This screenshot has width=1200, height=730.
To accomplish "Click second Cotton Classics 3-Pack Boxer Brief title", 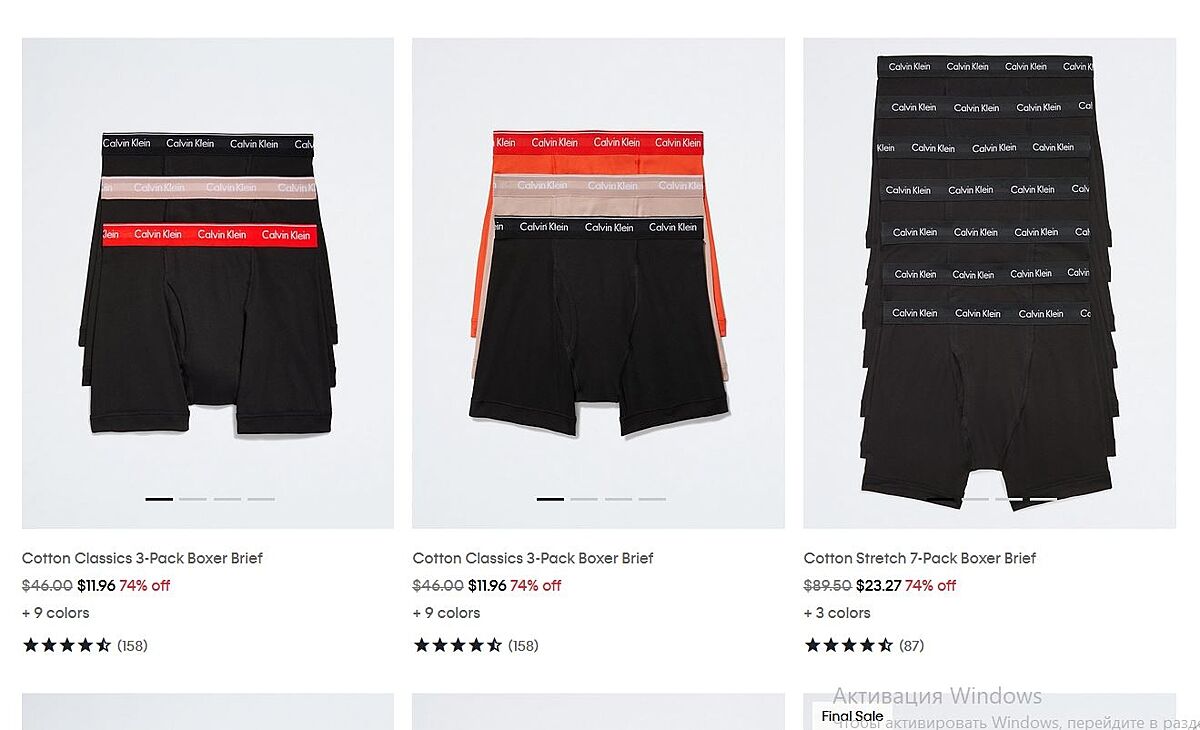I will coord(533,558).
